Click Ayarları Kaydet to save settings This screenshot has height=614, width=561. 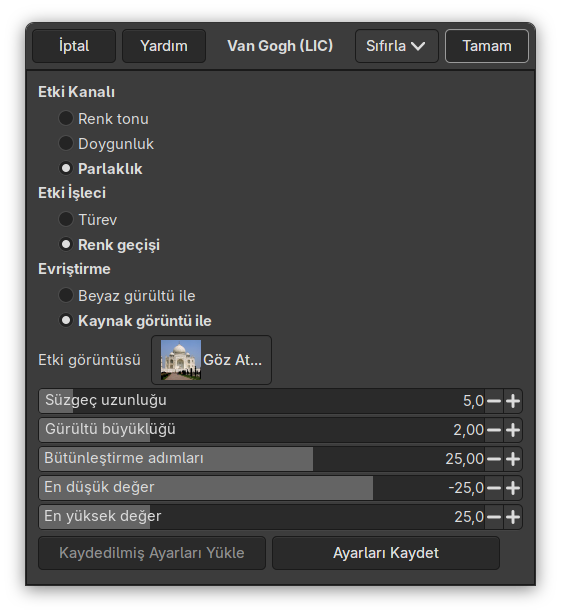[x=386, y=553]
